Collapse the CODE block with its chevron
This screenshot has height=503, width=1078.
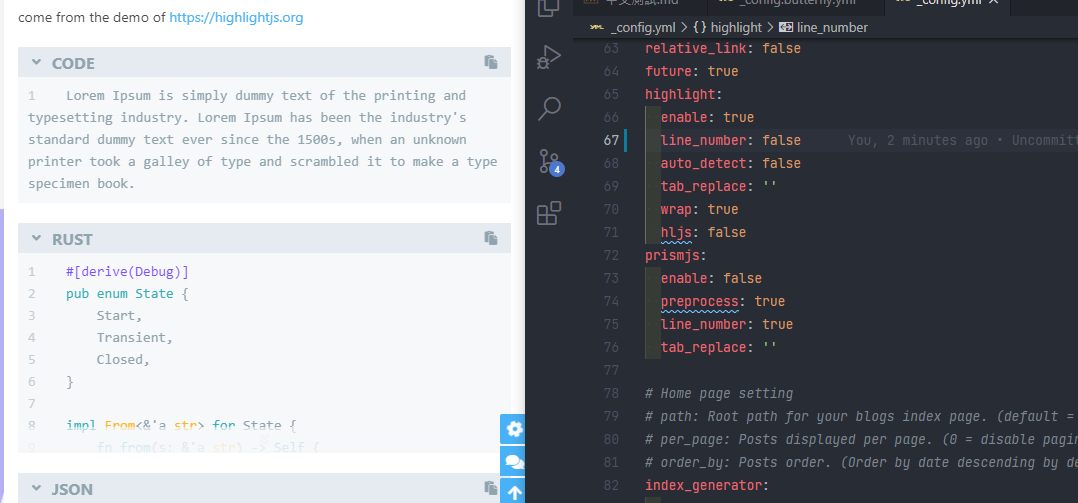pos(36,62)
